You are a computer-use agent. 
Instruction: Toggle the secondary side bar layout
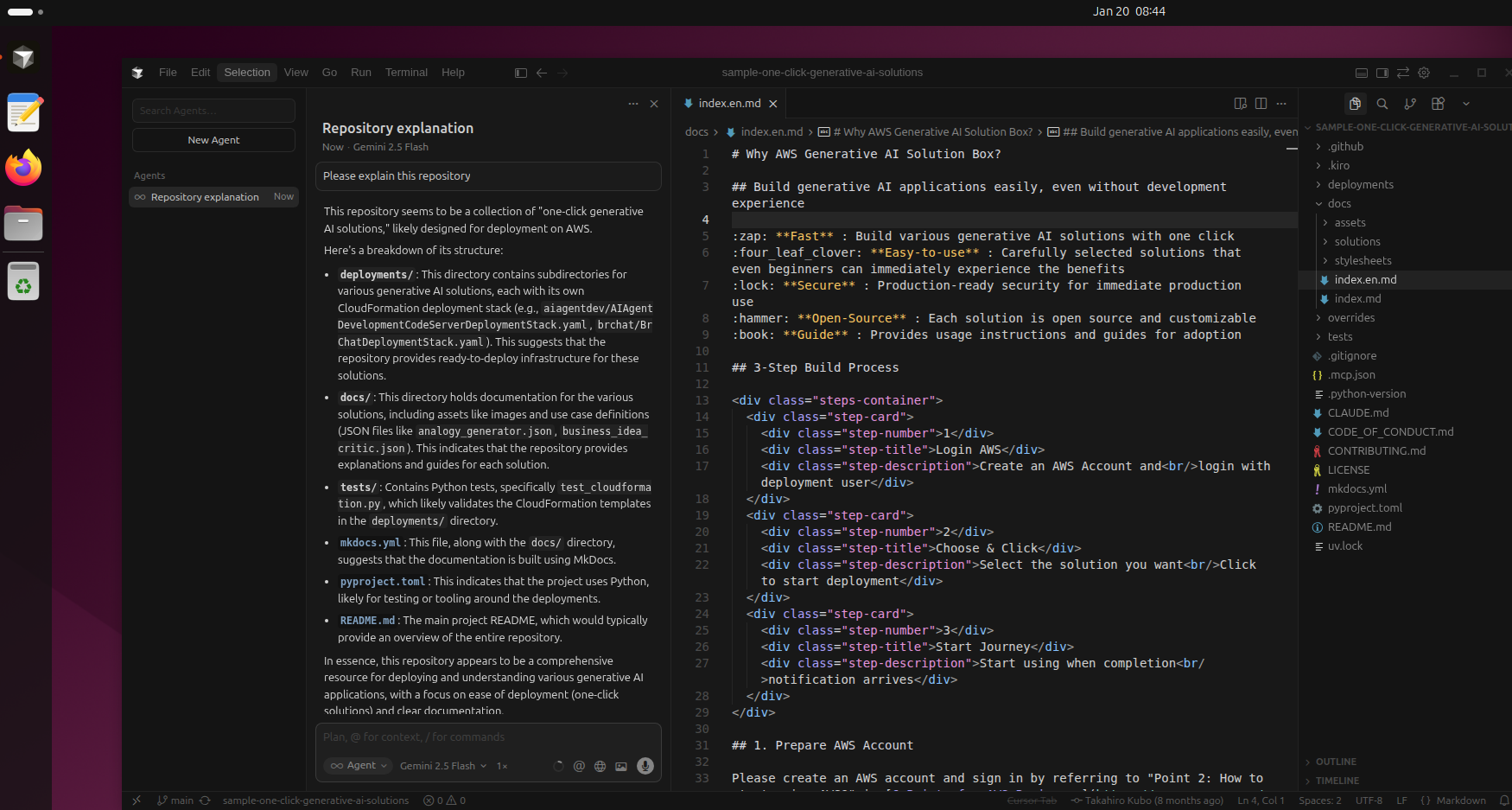pyautogui.click(x=1382, y=73)
